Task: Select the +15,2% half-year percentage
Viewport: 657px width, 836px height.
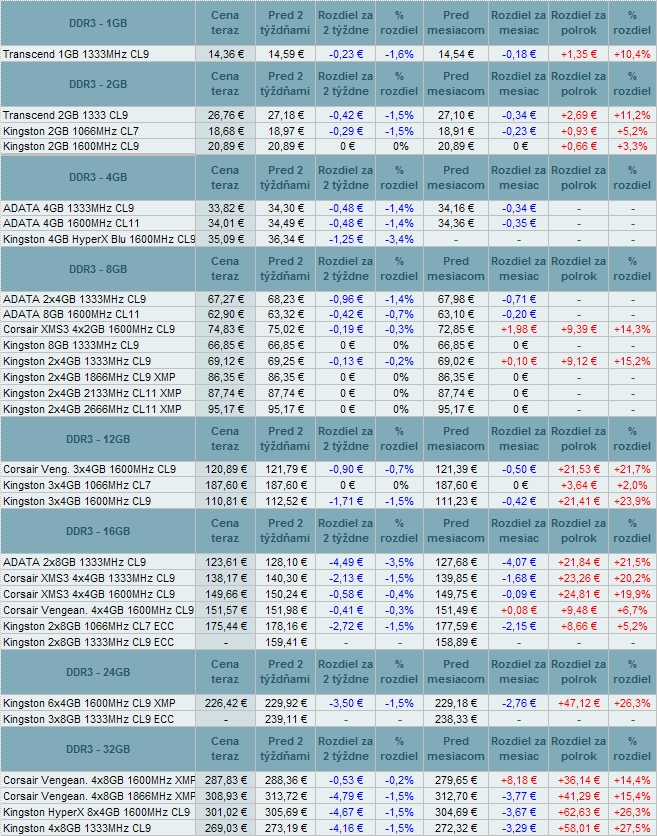Action: pos(632,361)
